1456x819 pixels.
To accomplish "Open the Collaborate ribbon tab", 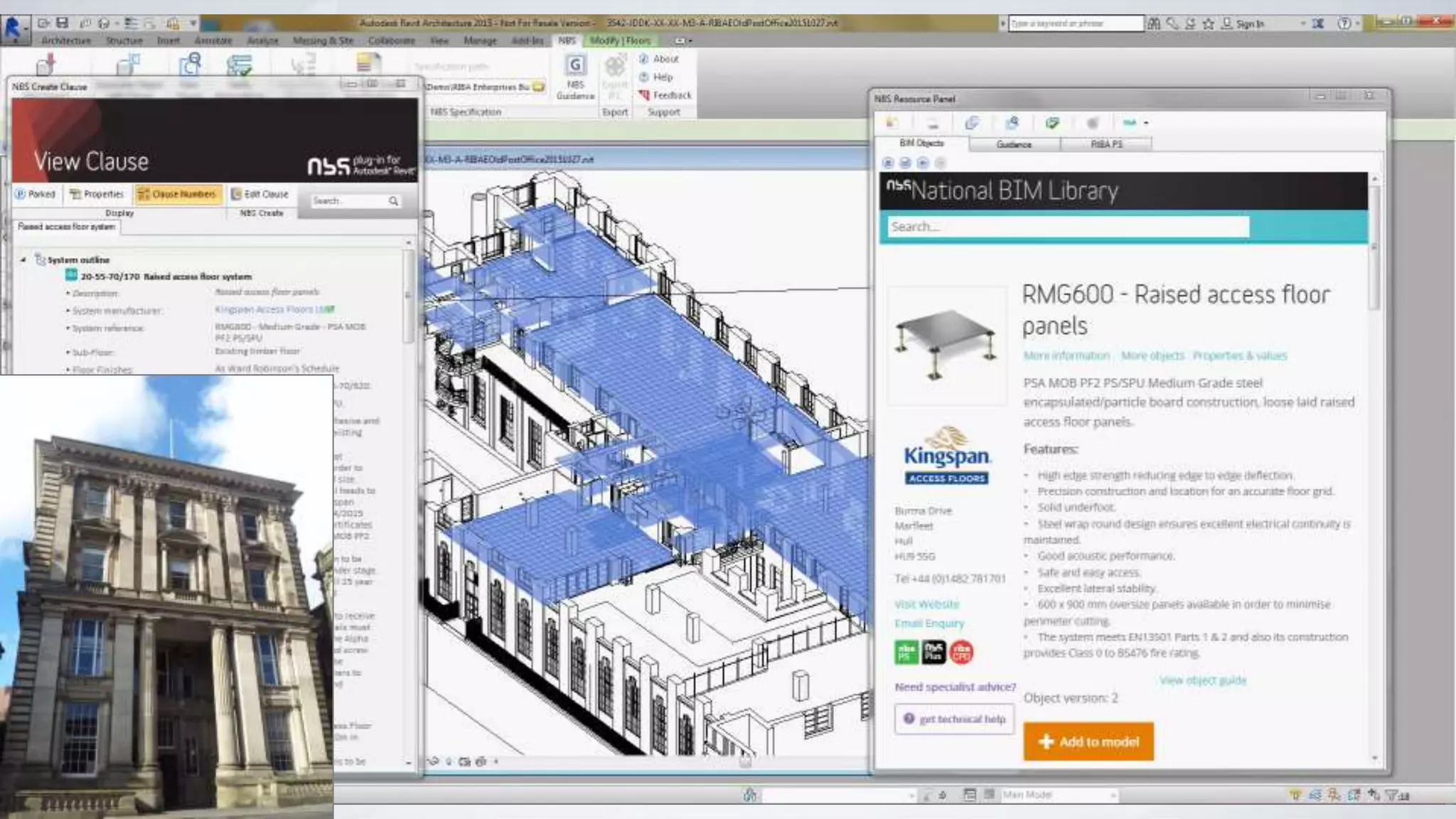I will click(391, 41).
